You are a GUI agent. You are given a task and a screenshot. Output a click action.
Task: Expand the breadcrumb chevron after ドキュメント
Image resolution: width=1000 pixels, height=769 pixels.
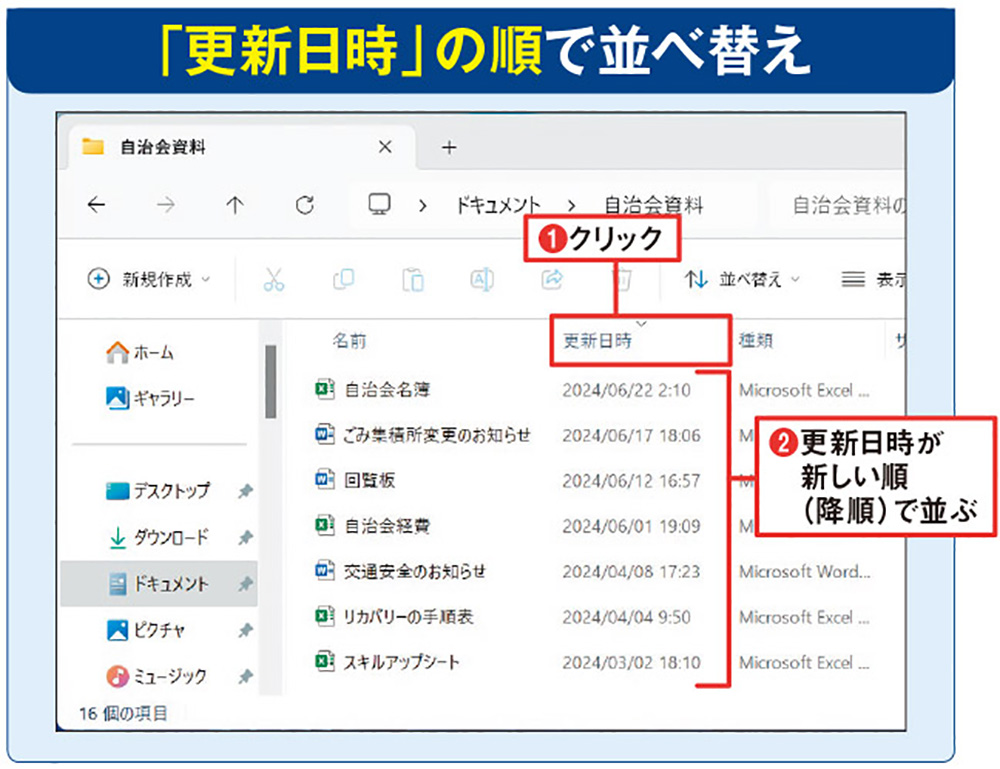pyautogui.click(x=570, y=204)
